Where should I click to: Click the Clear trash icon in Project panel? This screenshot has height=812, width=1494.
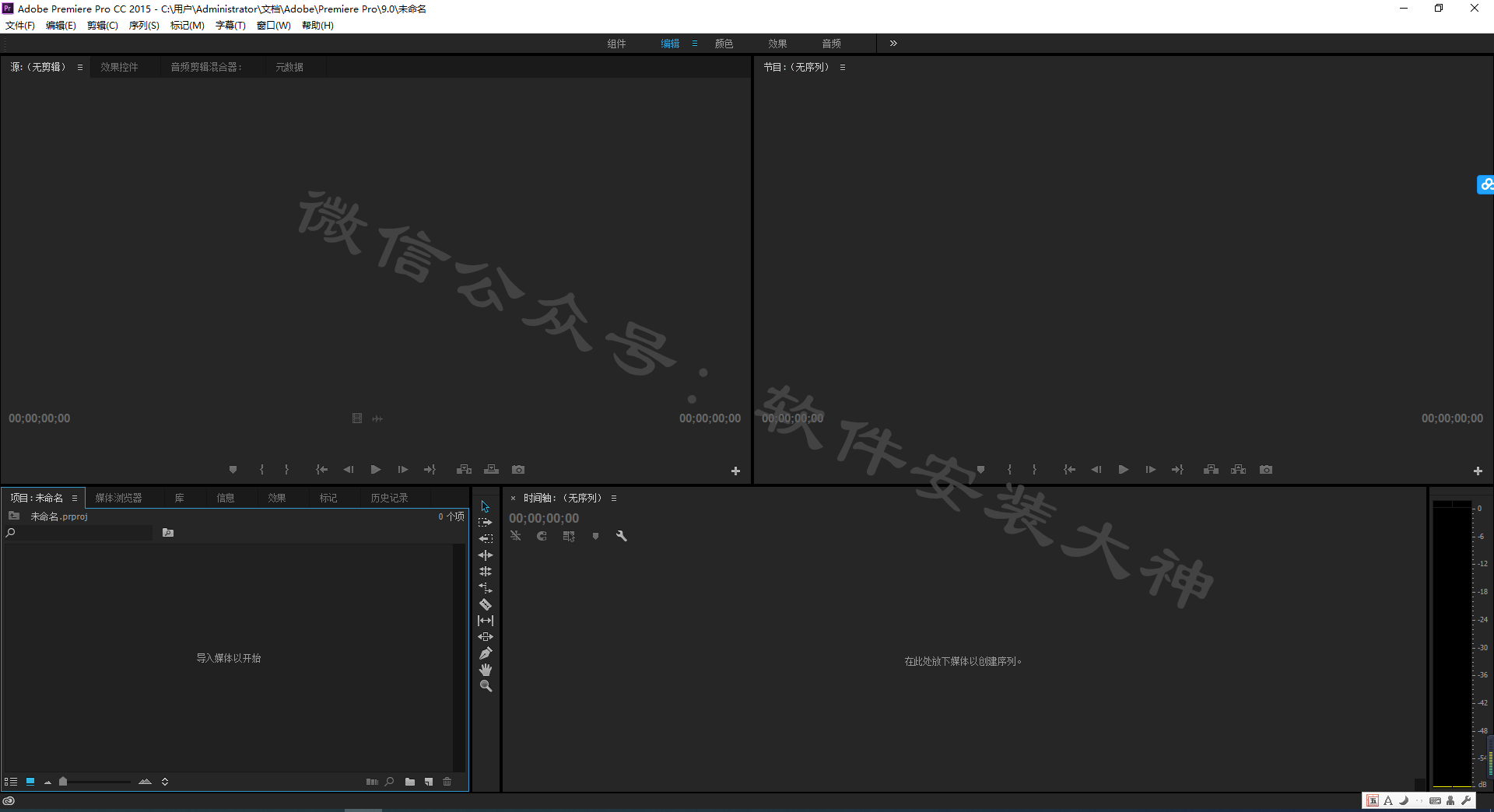pos(447,782)
